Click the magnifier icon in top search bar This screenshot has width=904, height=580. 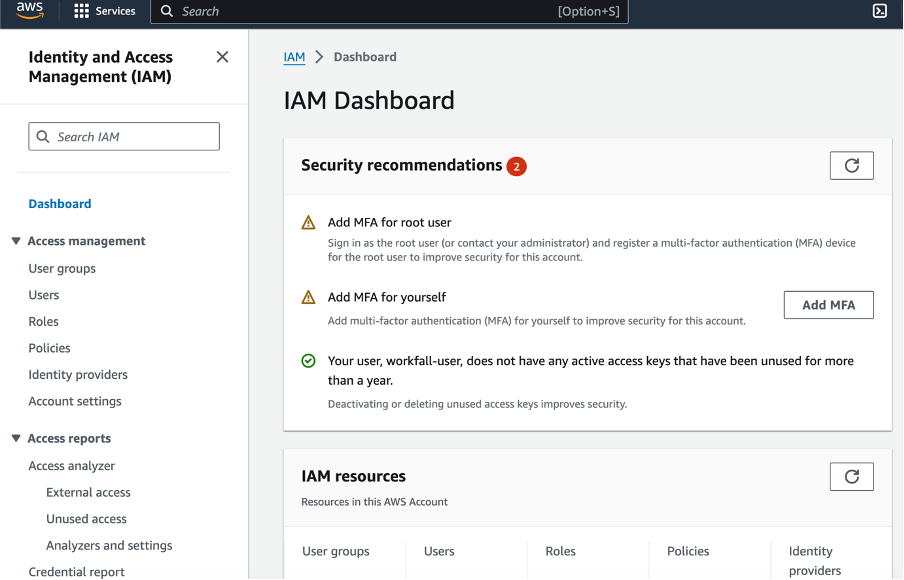167,11
